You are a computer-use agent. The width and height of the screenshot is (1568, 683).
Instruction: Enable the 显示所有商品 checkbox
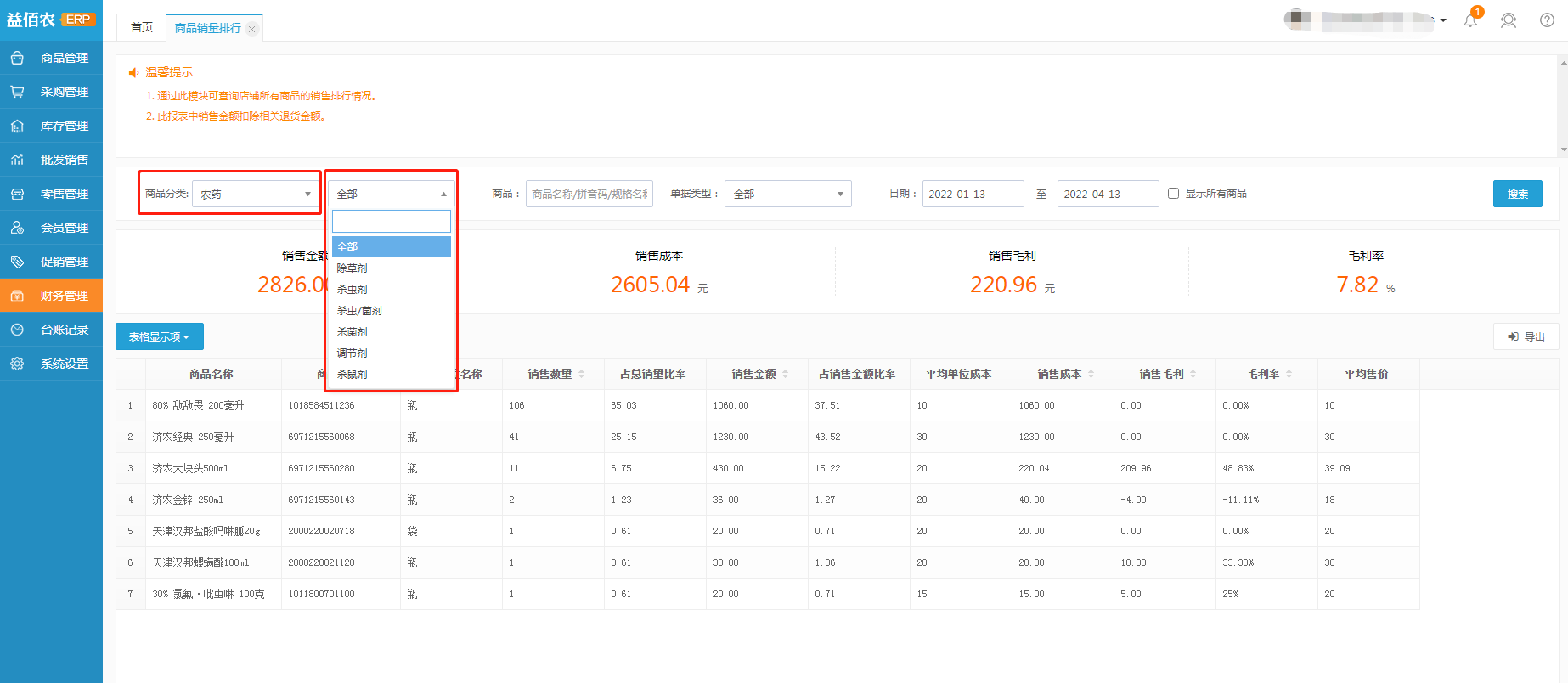(x=1173, y=194)
